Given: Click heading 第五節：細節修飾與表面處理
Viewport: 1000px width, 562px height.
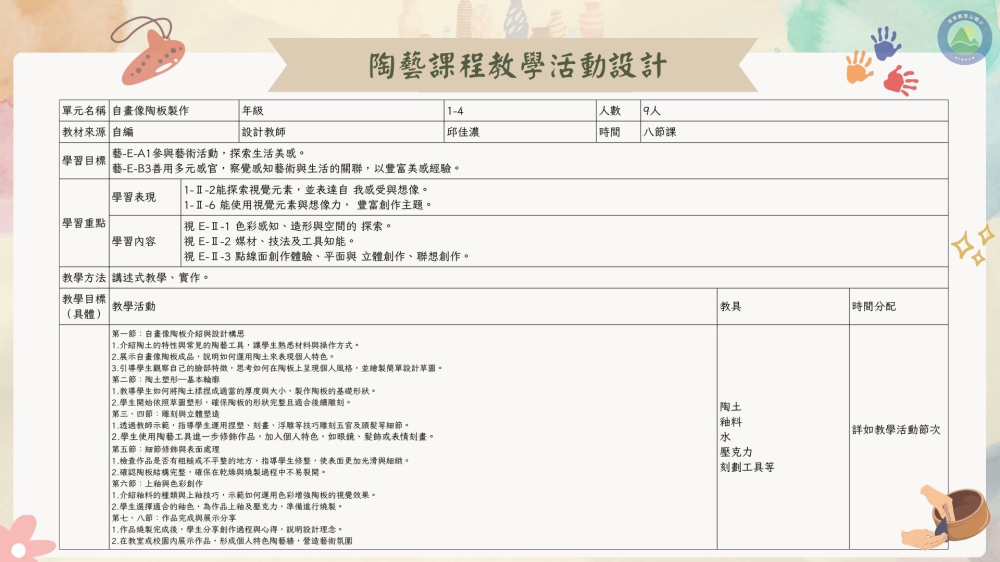Looking at the screenshot, I should pos(166,449).
